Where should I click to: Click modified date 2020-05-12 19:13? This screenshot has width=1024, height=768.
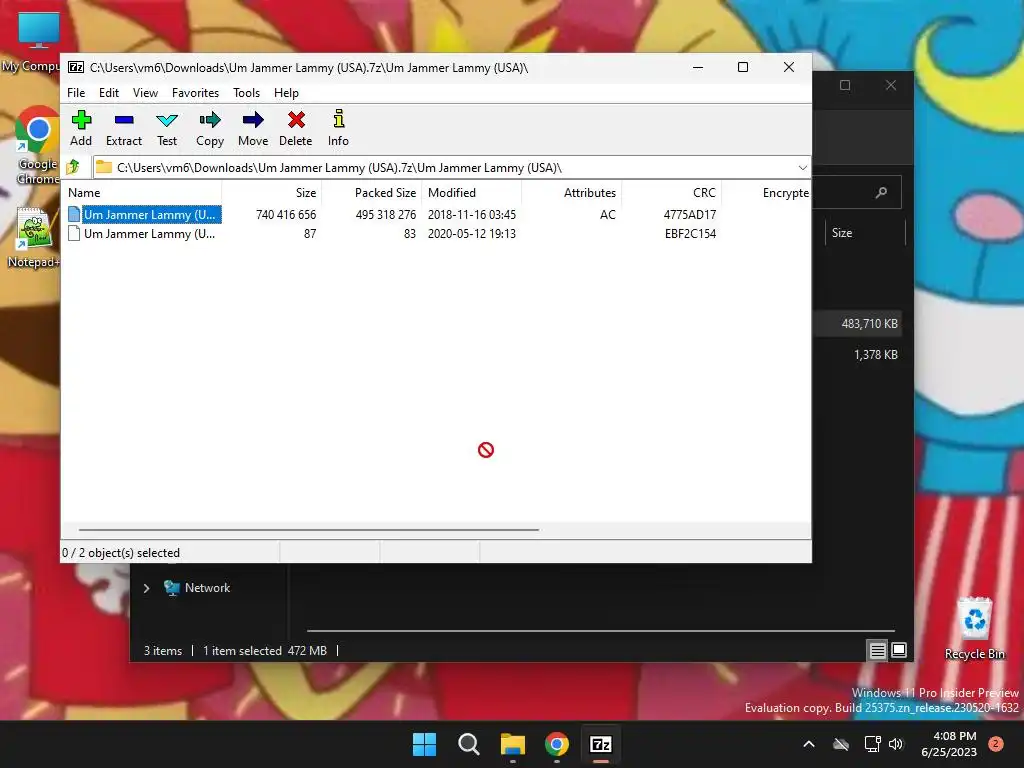click(x=472, y=233)
